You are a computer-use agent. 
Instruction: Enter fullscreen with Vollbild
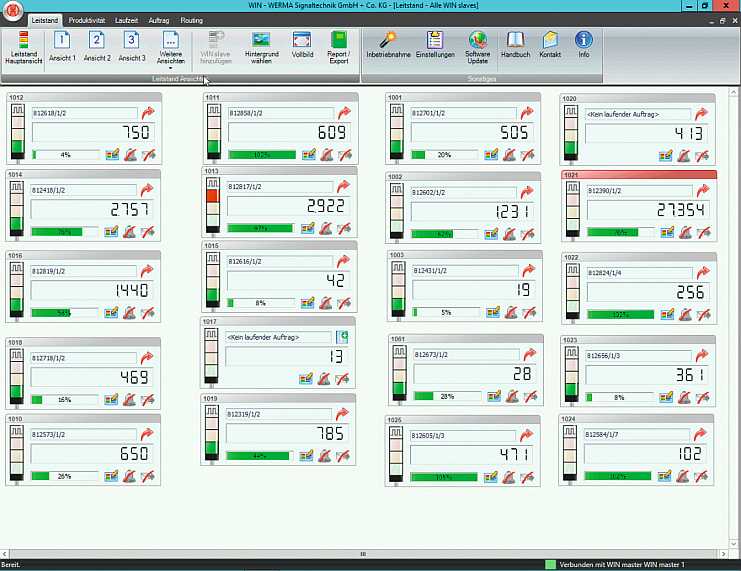pyautogui.click(x=302, y=46)
